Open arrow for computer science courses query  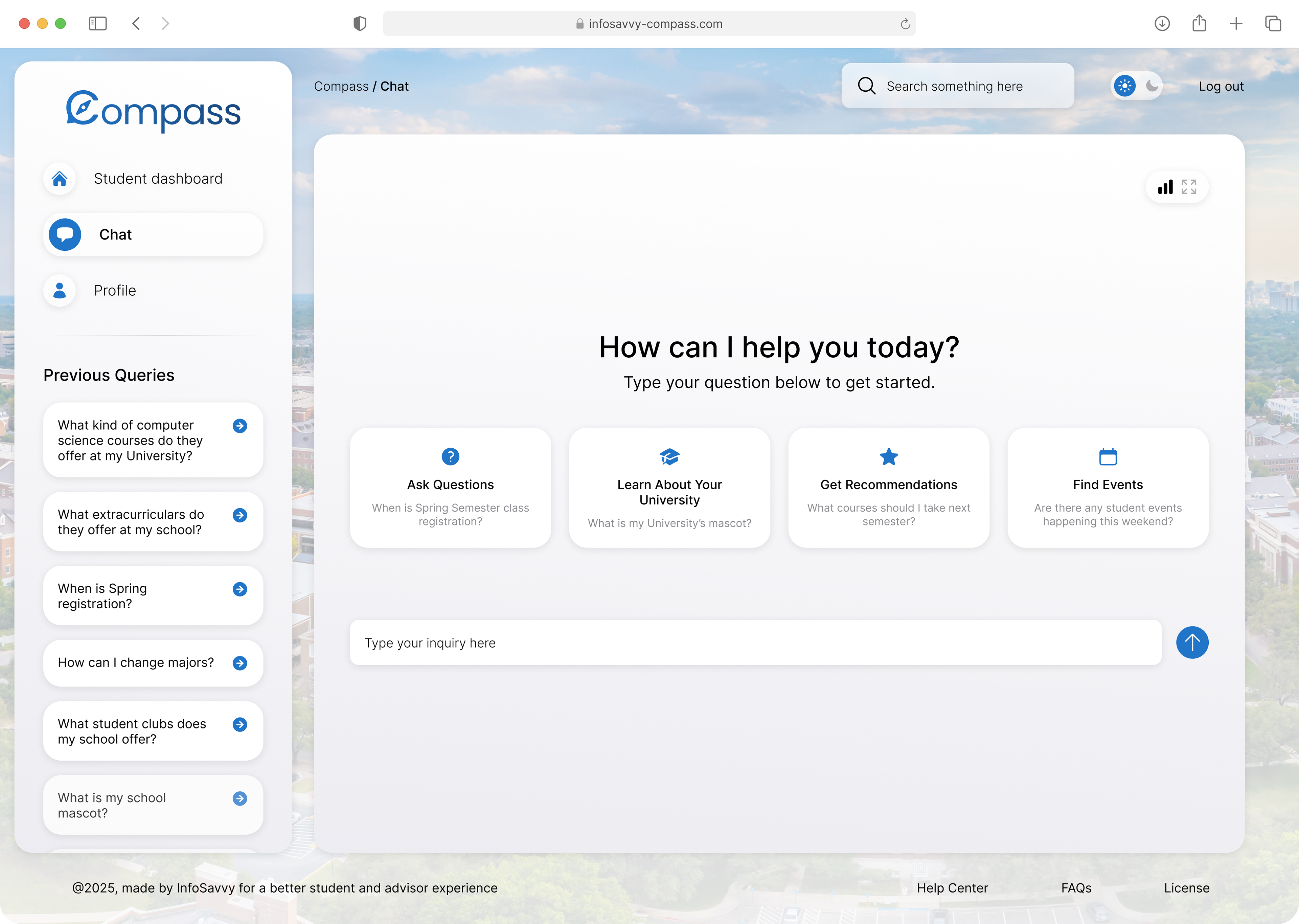pyautogui.click(x=240, y=426)
